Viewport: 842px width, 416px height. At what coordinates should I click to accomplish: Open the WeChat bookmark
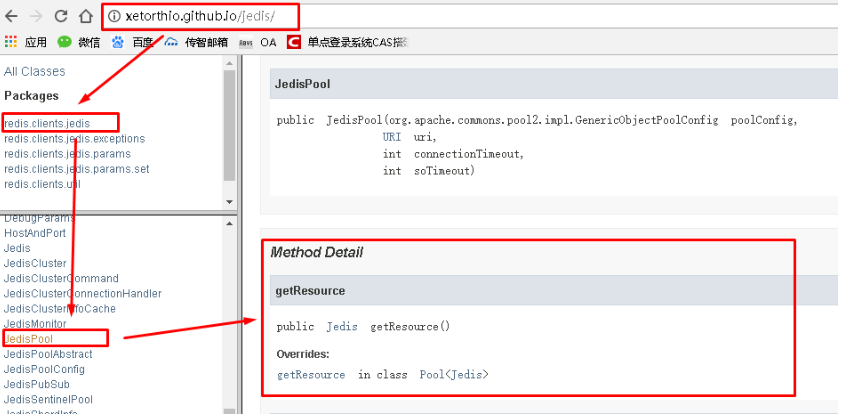tap(79, 42)
